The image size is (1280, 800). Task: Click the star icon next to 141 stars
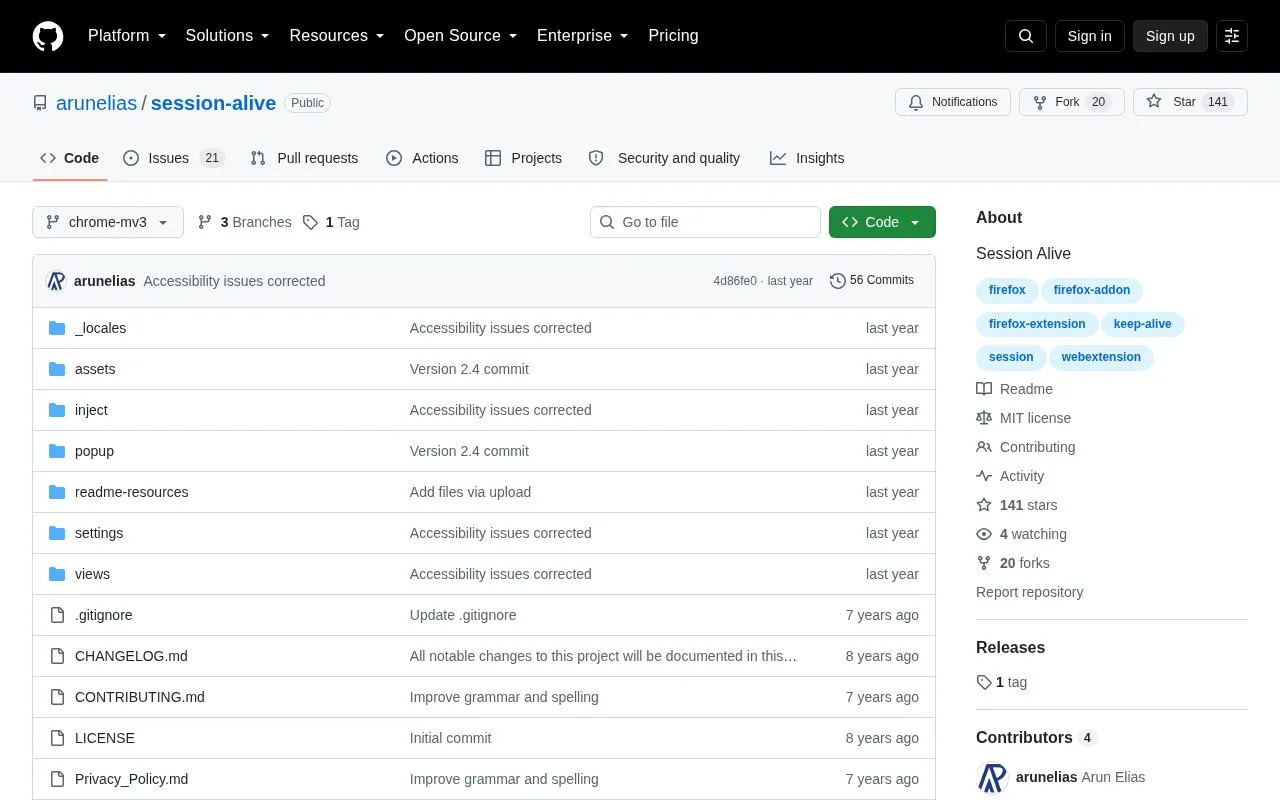(x=984, y=505)
